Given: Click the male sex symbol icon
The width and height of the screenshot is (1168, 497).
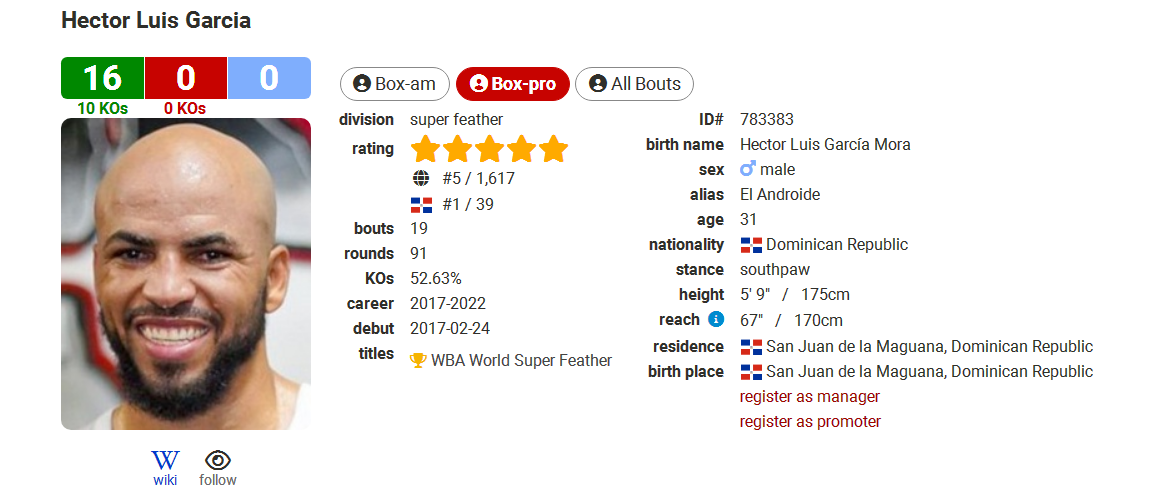Looking at the screenshot, I should click(748, 169).
